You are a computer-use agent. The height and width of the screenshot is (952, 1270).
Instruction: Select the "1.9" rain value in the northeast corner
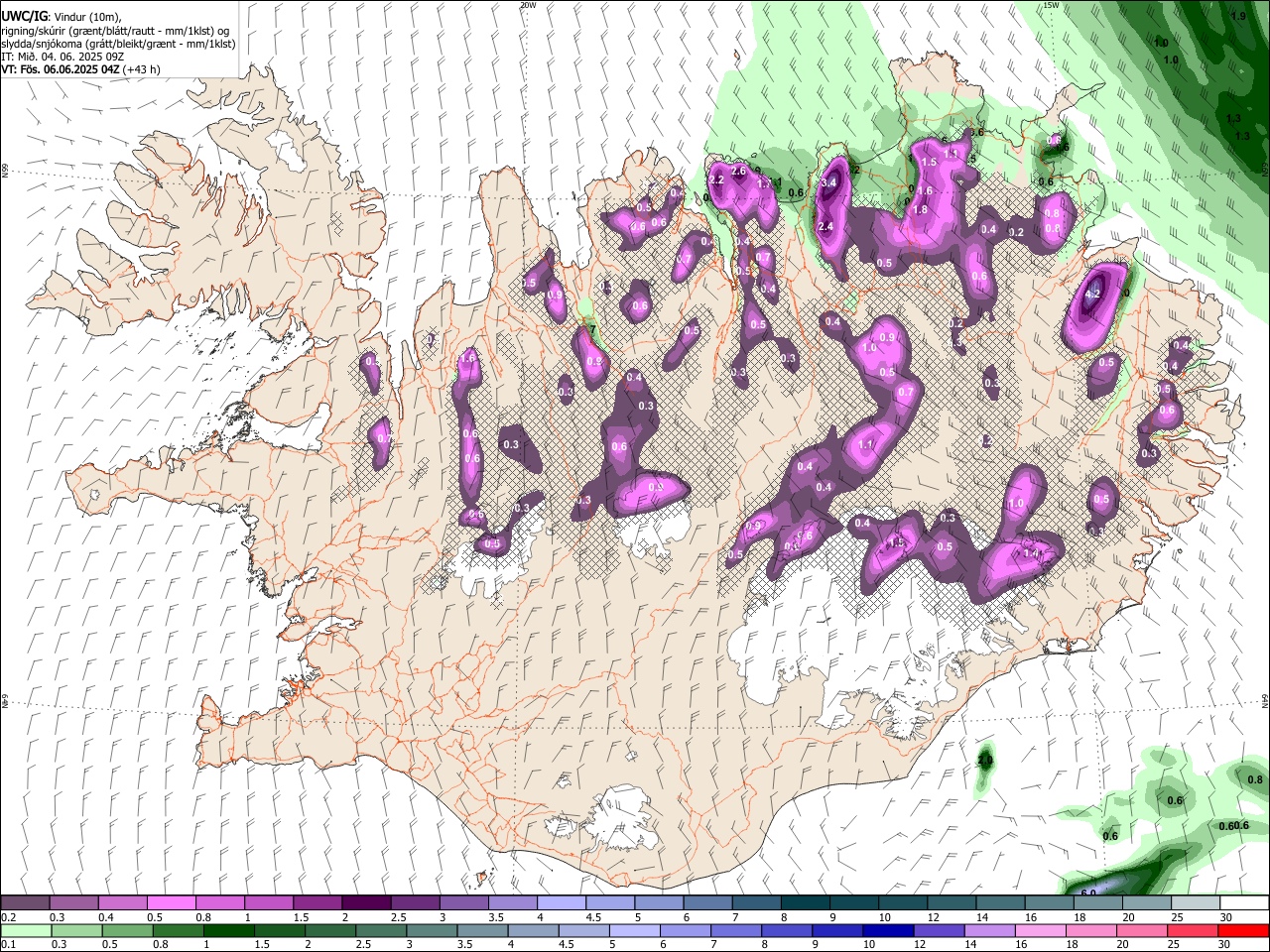click(1238, 17)
